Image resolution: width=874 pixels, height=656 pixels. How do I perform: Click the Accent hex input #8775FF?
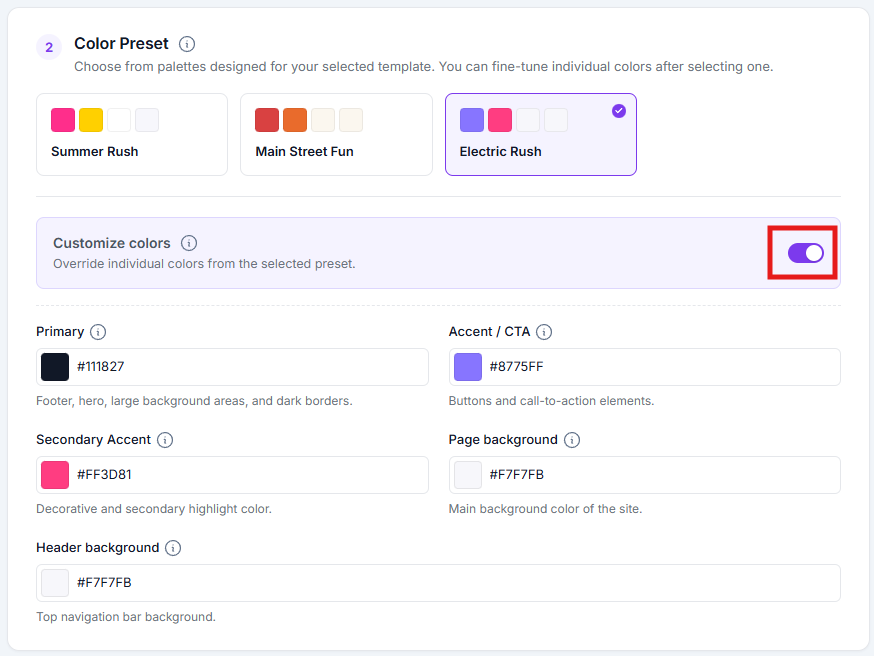[645, 367]
